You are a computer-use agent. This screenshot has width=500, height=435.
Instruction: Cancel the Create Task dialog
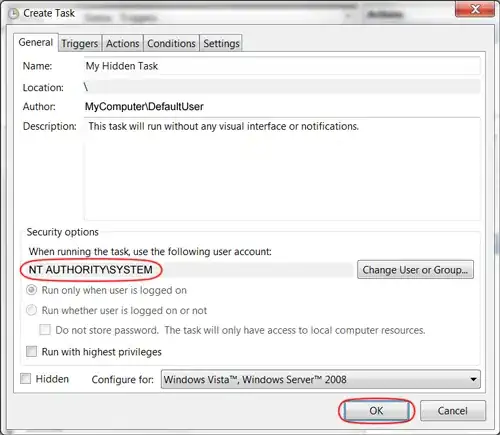coord(453,411)
